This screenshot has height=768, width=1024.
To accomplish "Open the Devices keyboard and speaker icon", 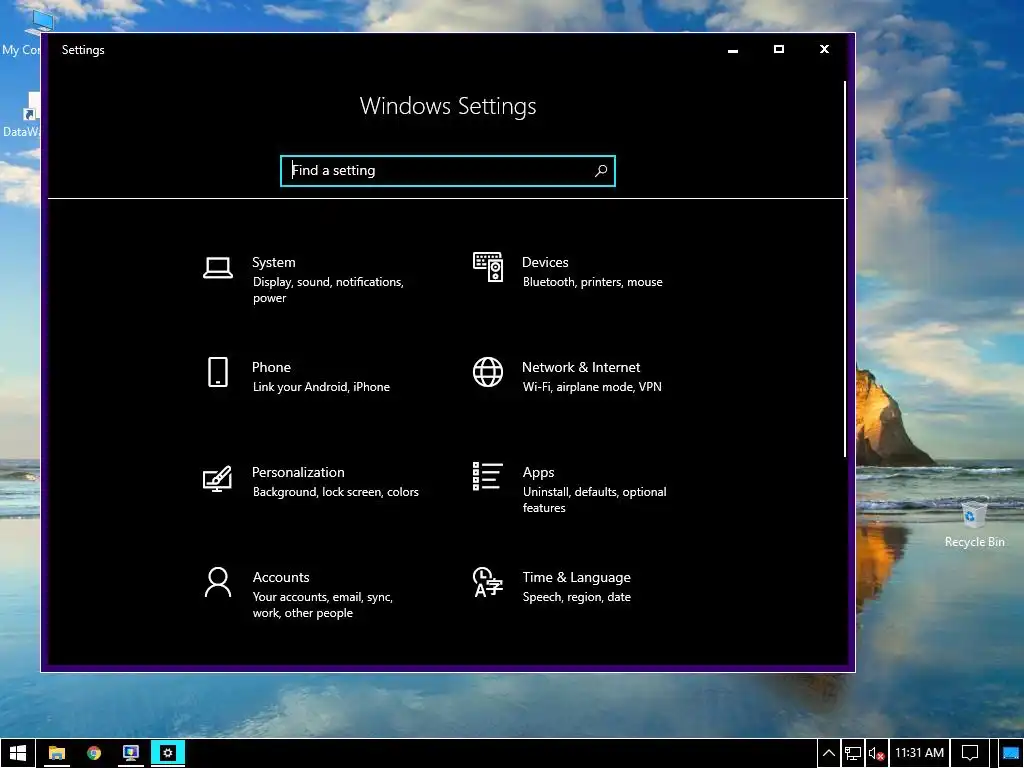I will point(488,267).
